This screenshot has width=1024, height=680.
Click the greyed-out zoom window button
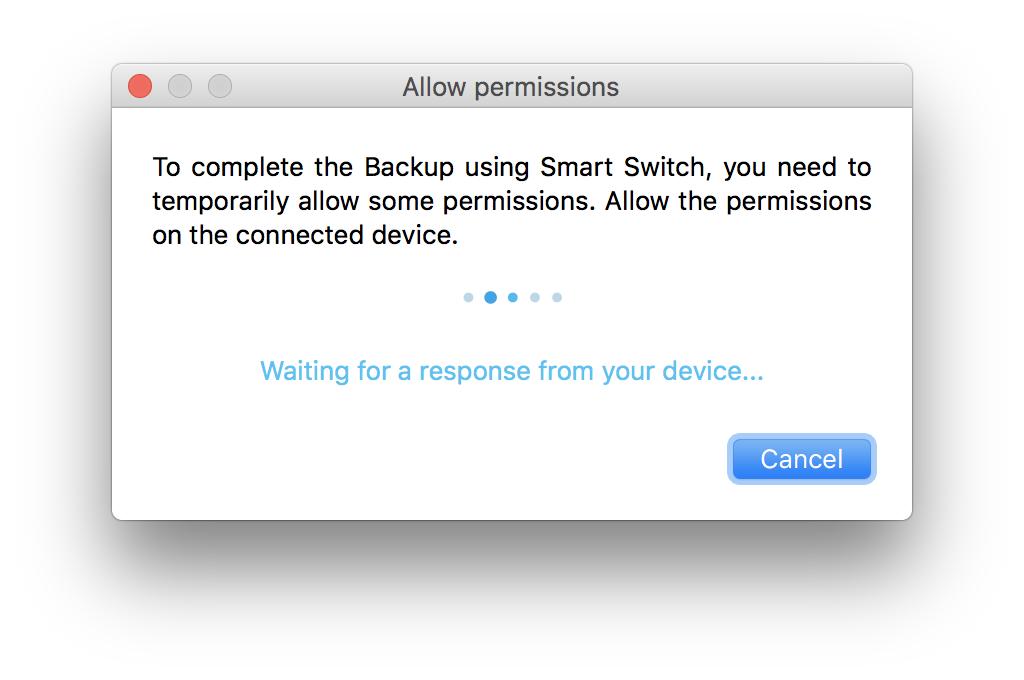pos(220,87)
